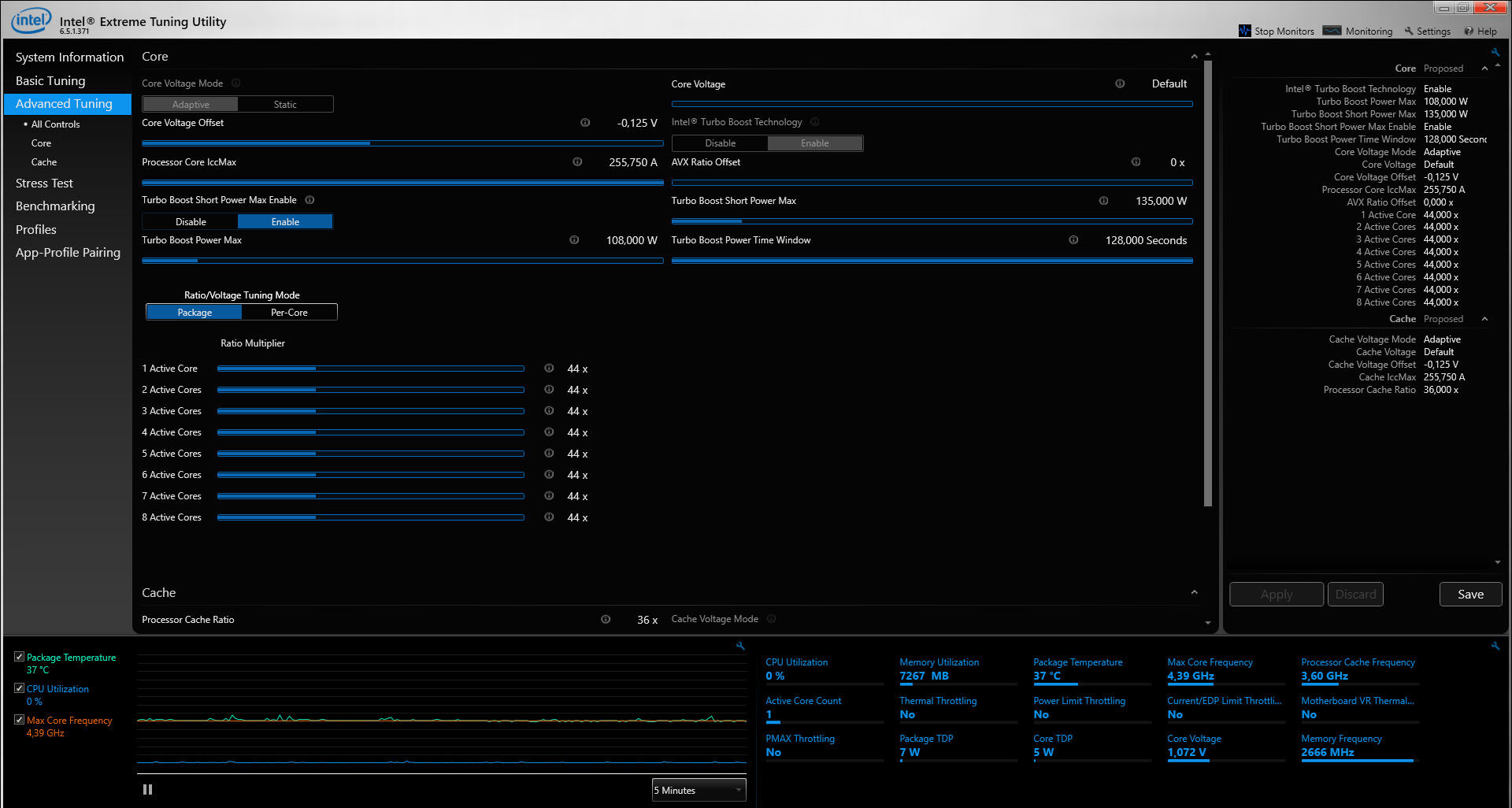Collapse Cache group in Proposed panel
Image resolution: width=1512 pixels, height=808 pixels.
click(1484, 319)
